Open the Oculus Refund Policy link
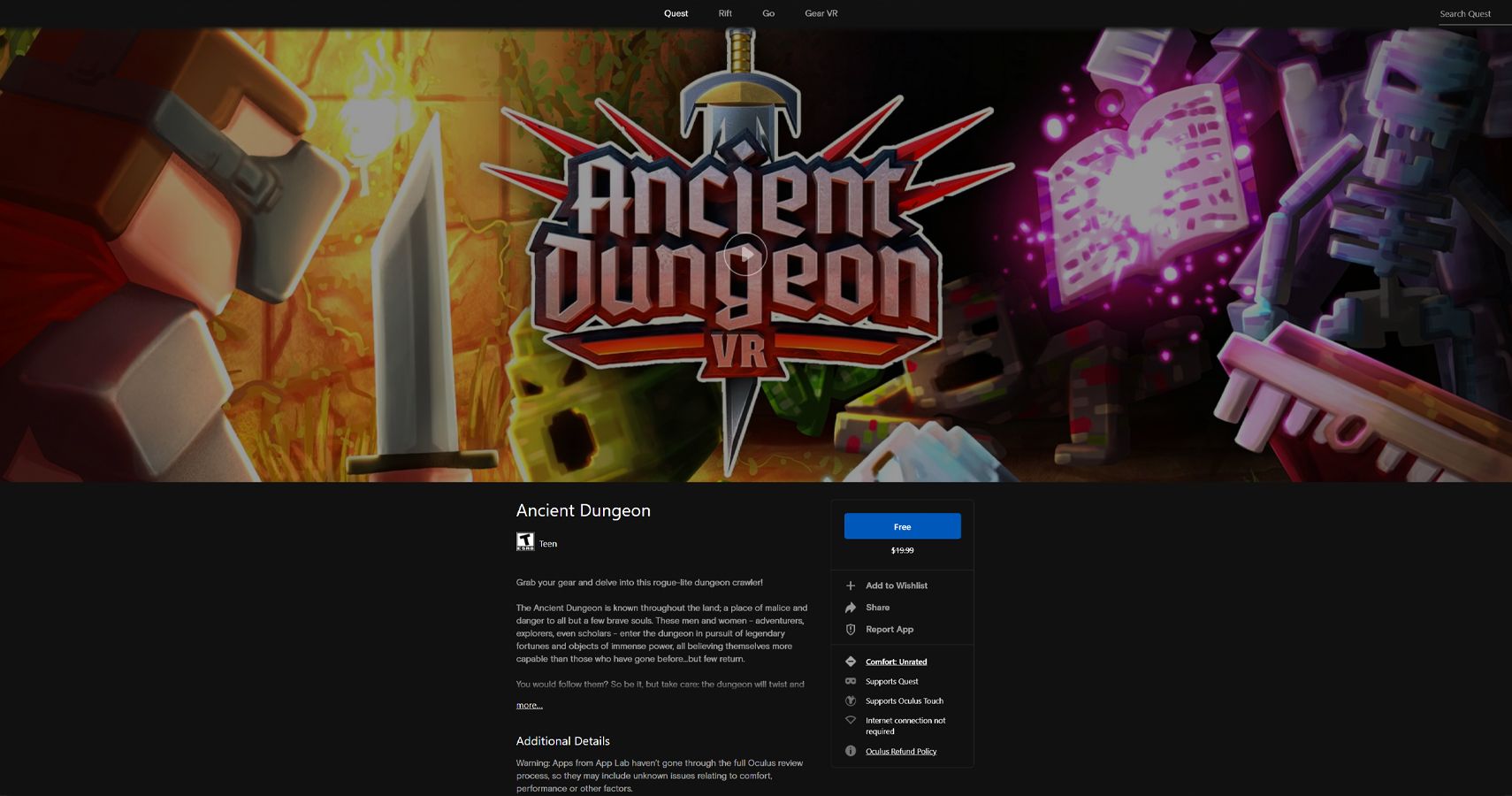 point(901,752)
